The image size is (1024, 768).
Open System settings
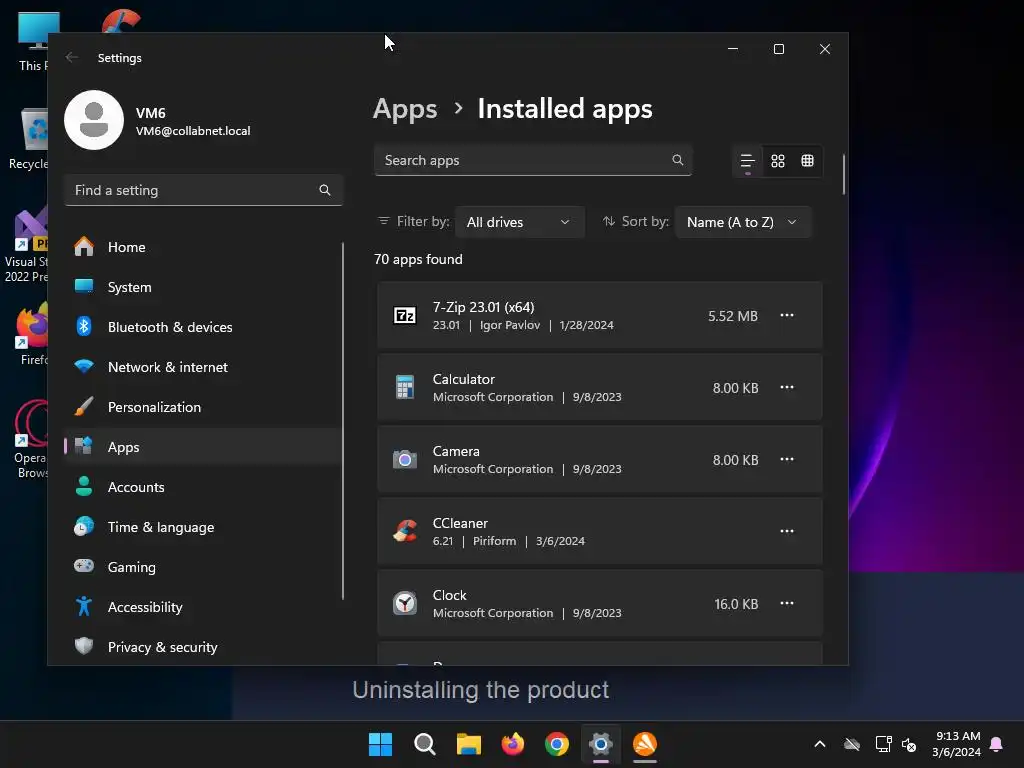pos(202,287)
